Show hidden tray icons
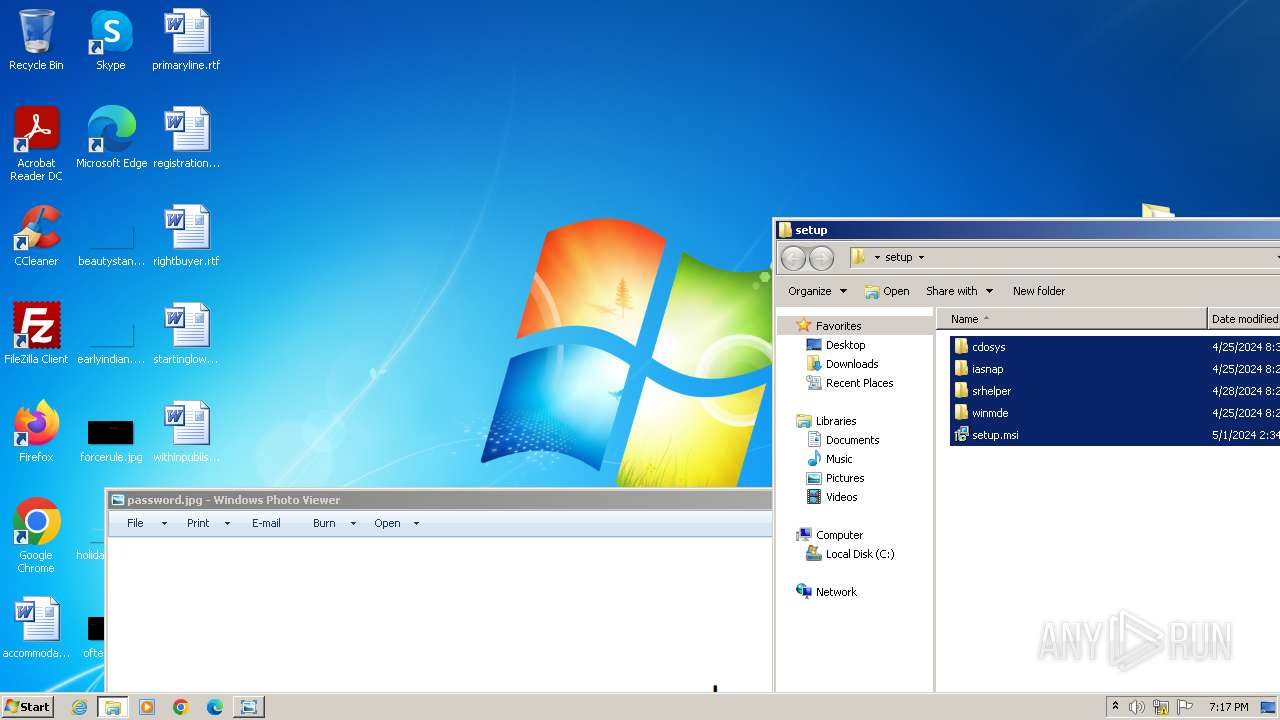 [x=1115, y=707]
